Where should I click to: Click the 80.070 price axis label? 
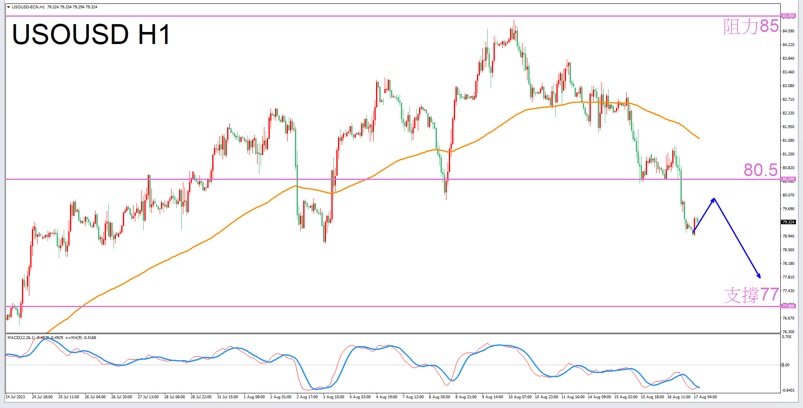(x=789, y=195)
